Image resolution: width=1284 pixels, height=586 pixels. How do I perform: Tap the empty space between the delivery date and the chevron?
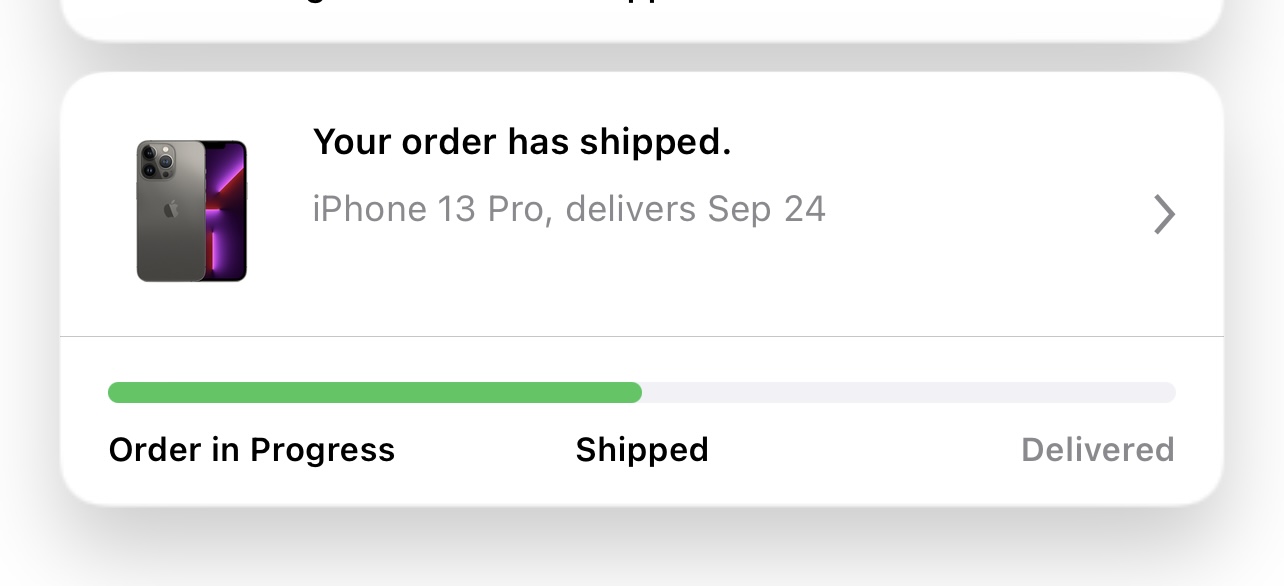coord(990,210)
